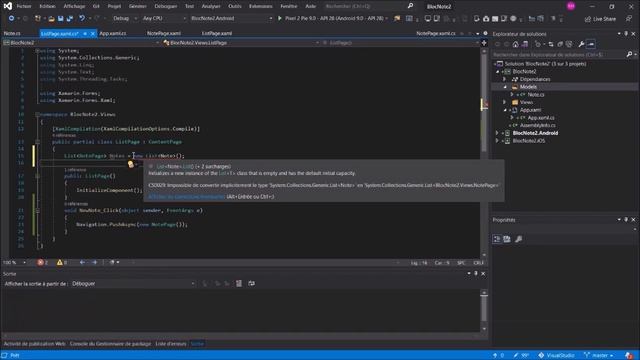Toggle auto-hide pin on Properties panel

tap(626, 220)
